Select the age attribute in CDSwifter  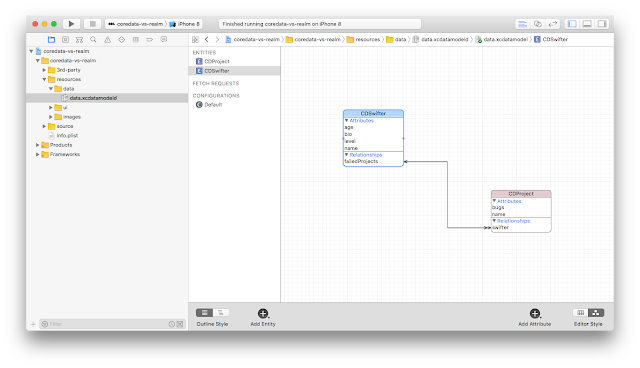coord(349,127)
